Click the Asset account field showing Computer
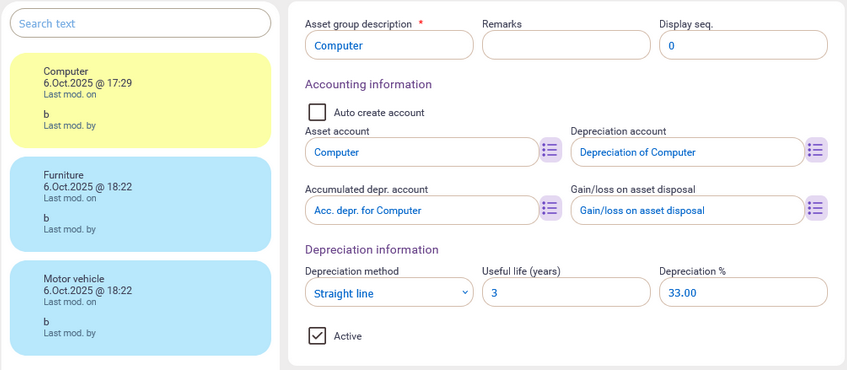 click(422, 152)
